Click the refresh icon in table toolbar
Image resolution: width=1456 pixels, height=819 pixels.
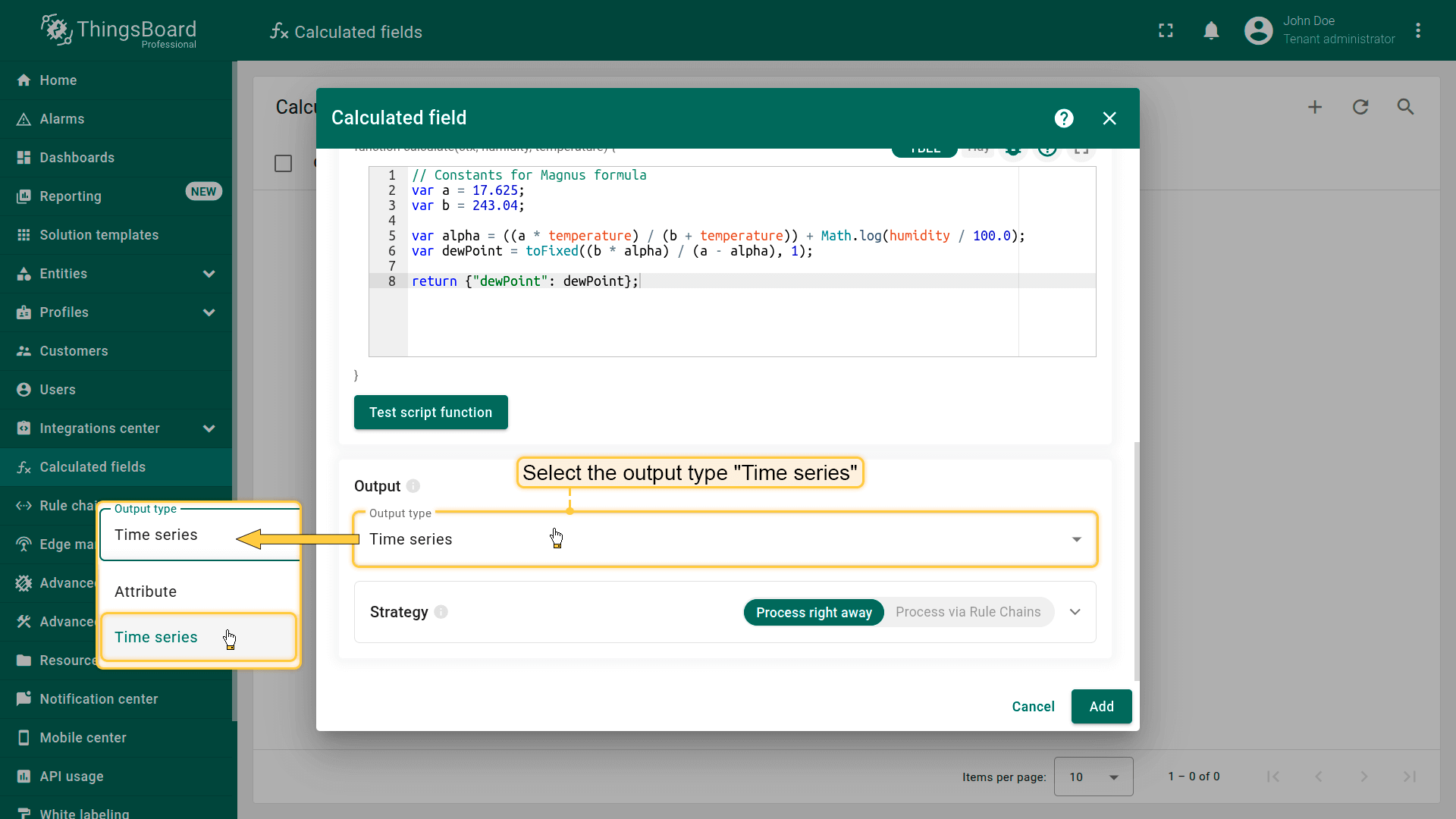click(x=1360, y=107)
